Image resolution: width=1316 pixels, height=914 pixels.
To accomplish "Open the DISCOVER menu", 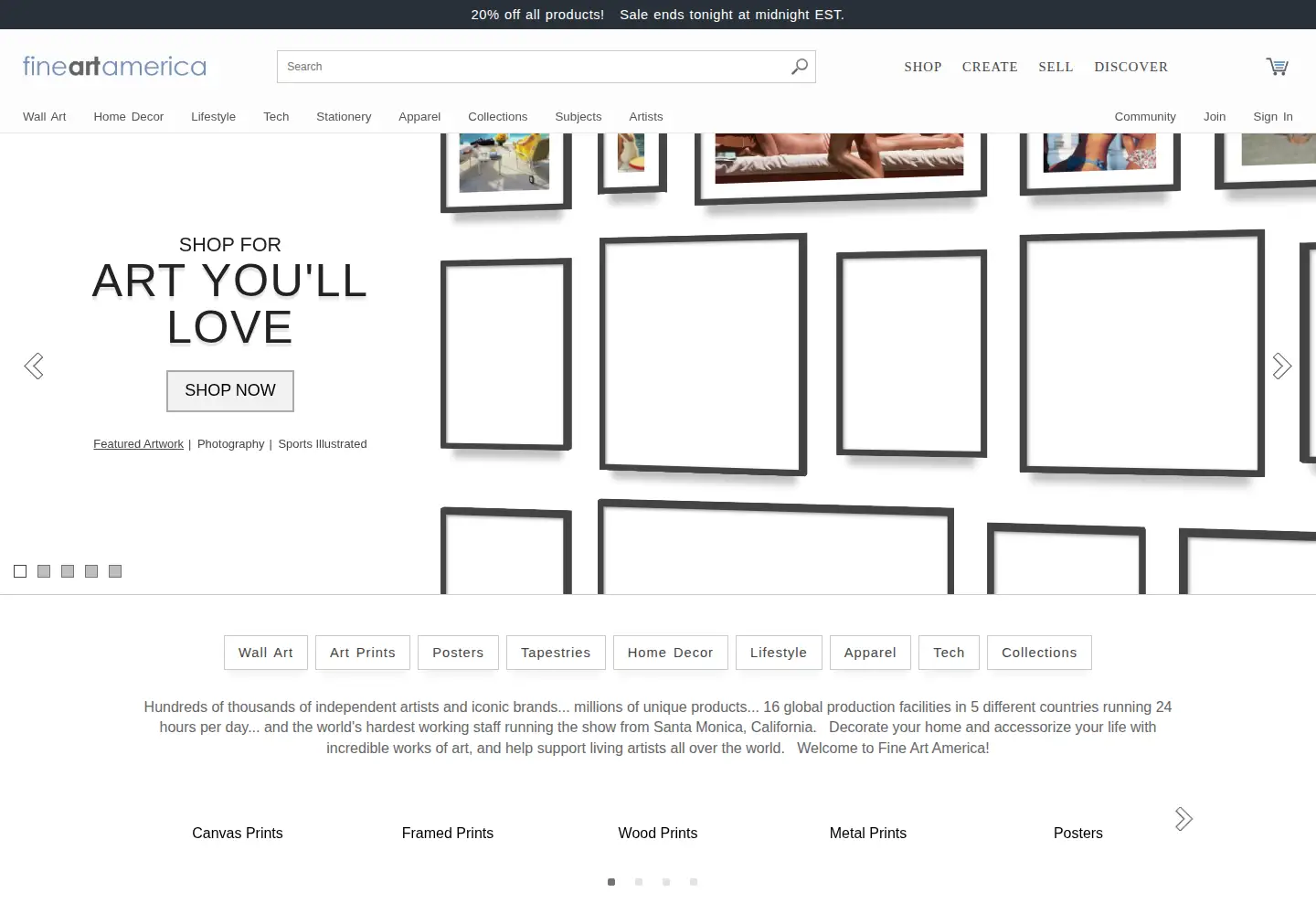I will tap(1131, 67).
